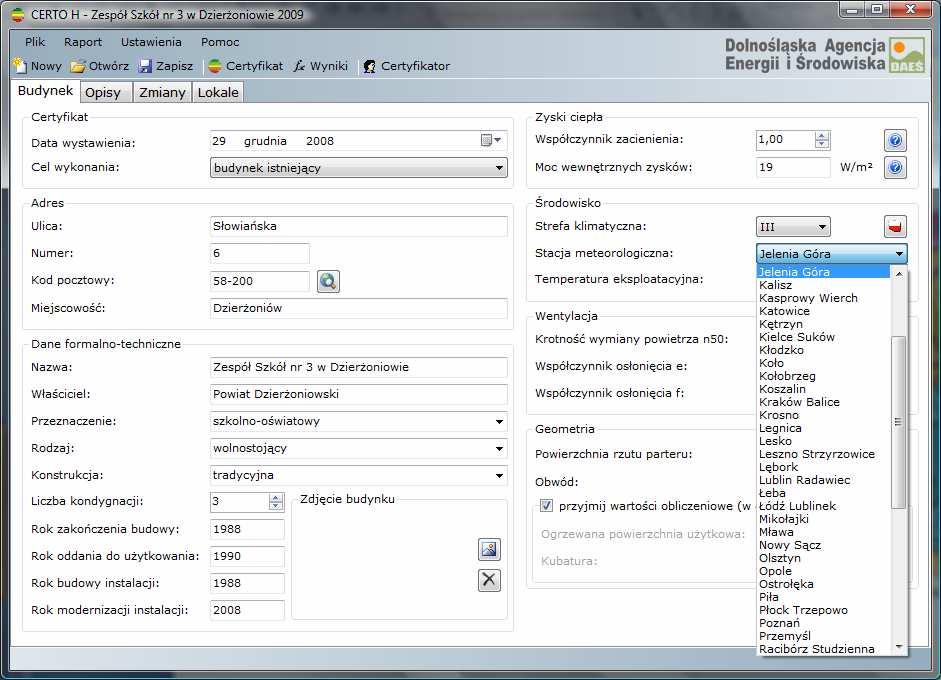The width and height of the screenshot is (941, 680).
Task: Open help for Moc wewnętrznych zysków
Action: (895, 167)
